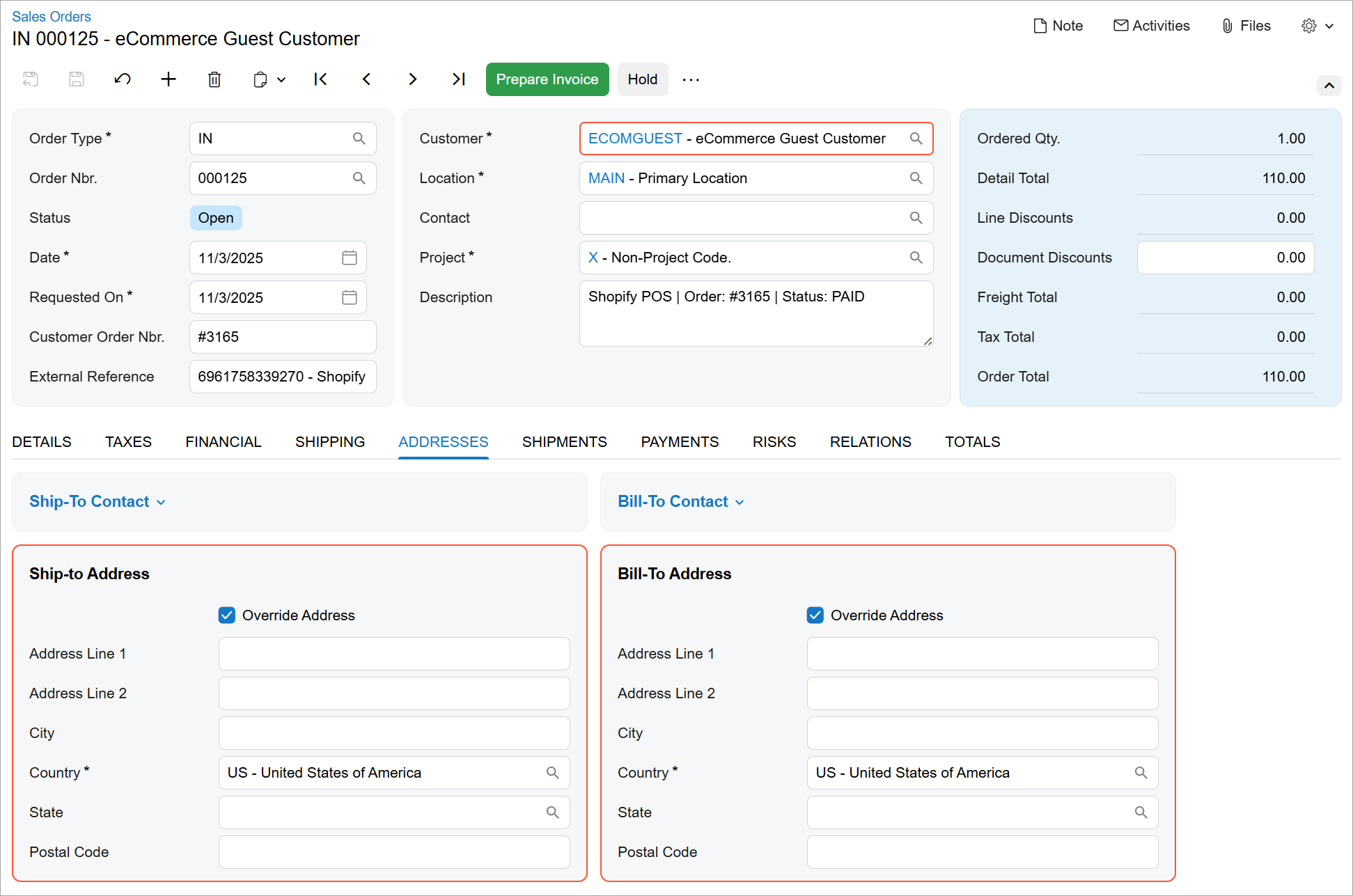The height and width of the screenshot is (896, 1353).
Task: Click the Customer Order Nbr. field
Action: (283, 337)
